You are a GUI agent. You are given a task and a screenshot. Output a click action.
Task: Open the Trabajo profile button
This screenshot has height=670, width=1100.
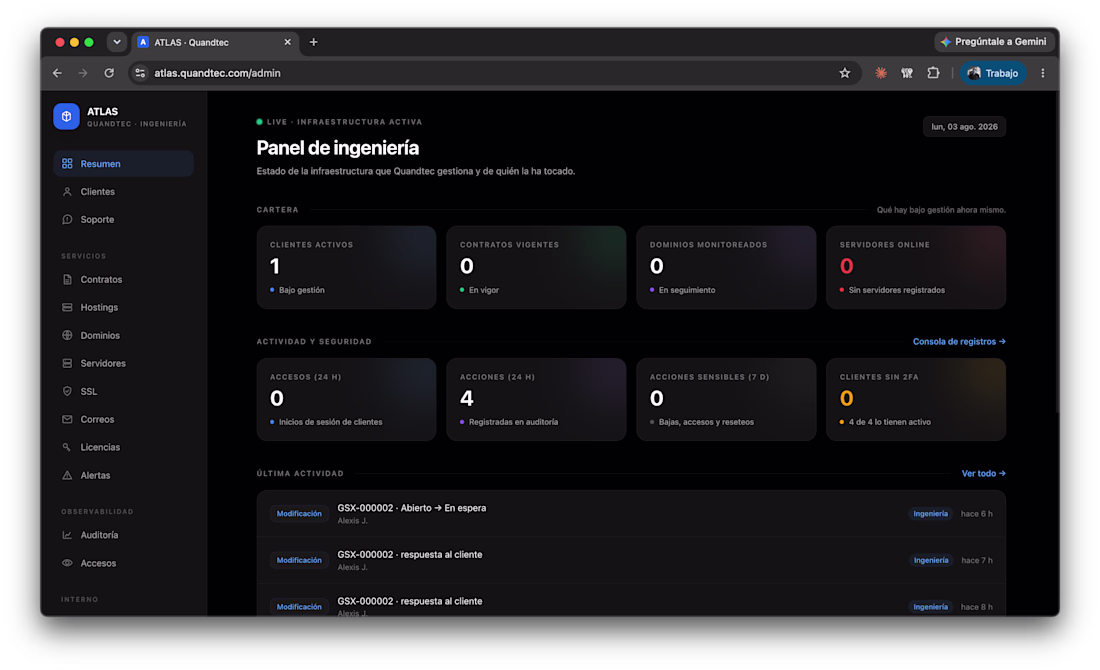coord(993,73)
